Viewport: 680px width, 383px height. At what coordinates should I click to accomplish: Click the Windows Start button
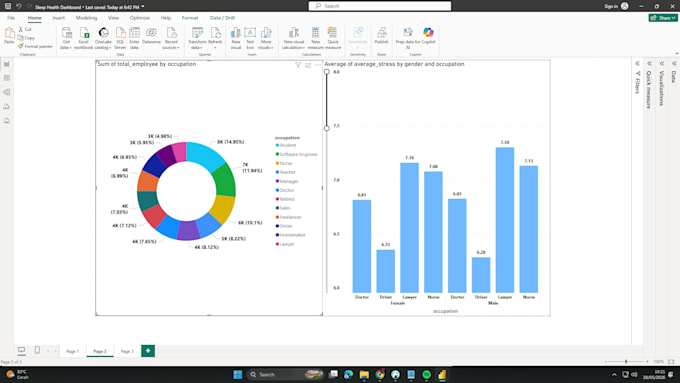point(238,374)
